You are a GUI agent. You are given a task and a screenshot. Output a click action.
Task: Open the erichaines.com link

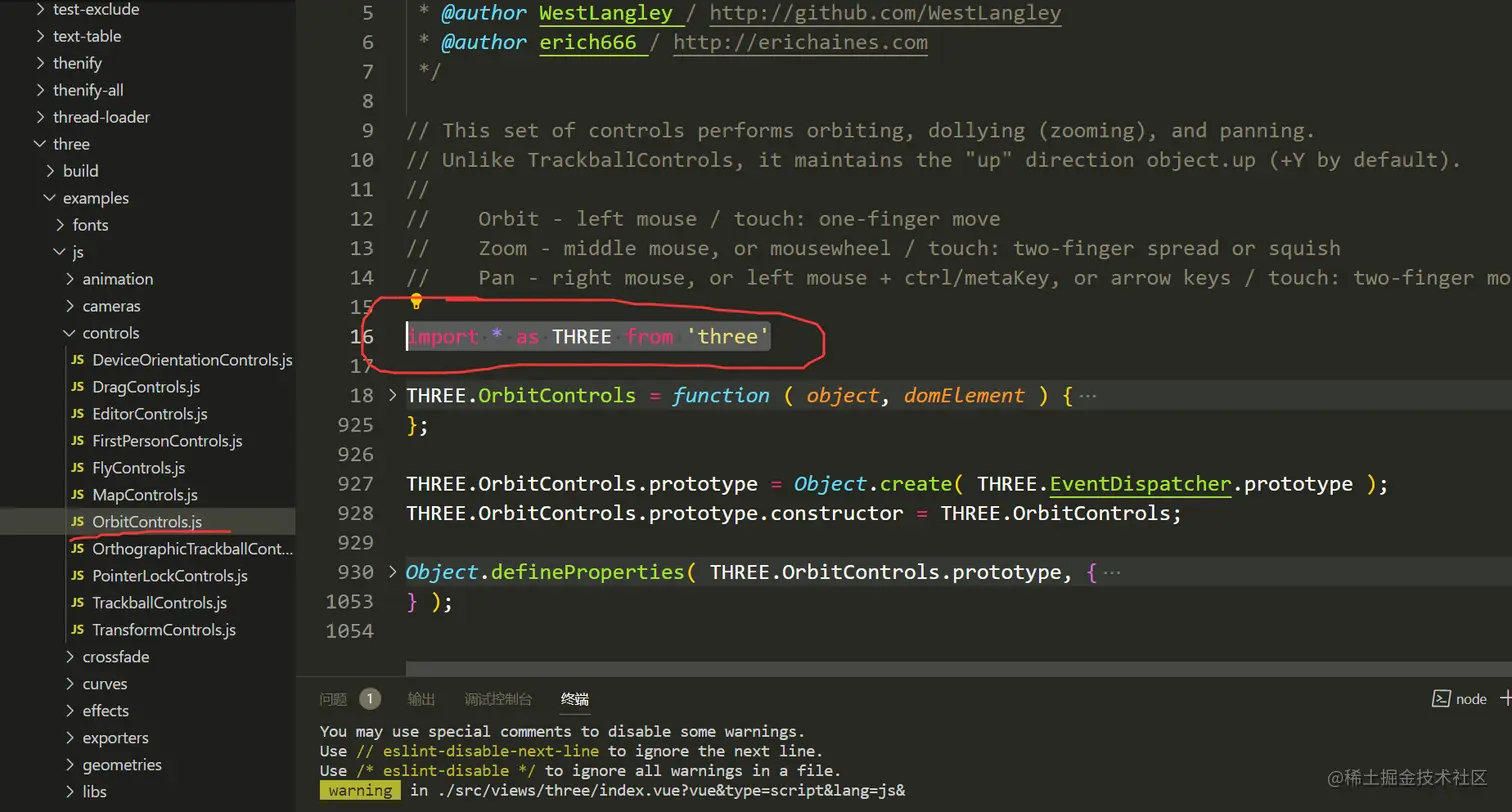[800, 43]
